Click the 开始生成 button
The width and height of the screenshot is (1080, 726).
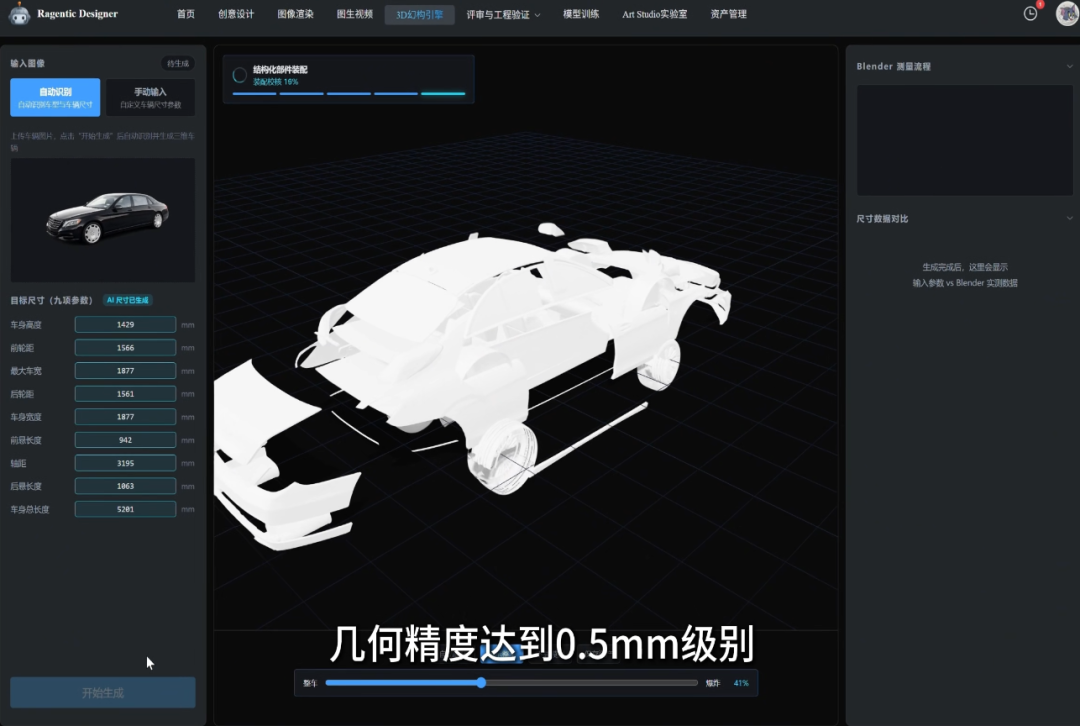pos(103,692)
